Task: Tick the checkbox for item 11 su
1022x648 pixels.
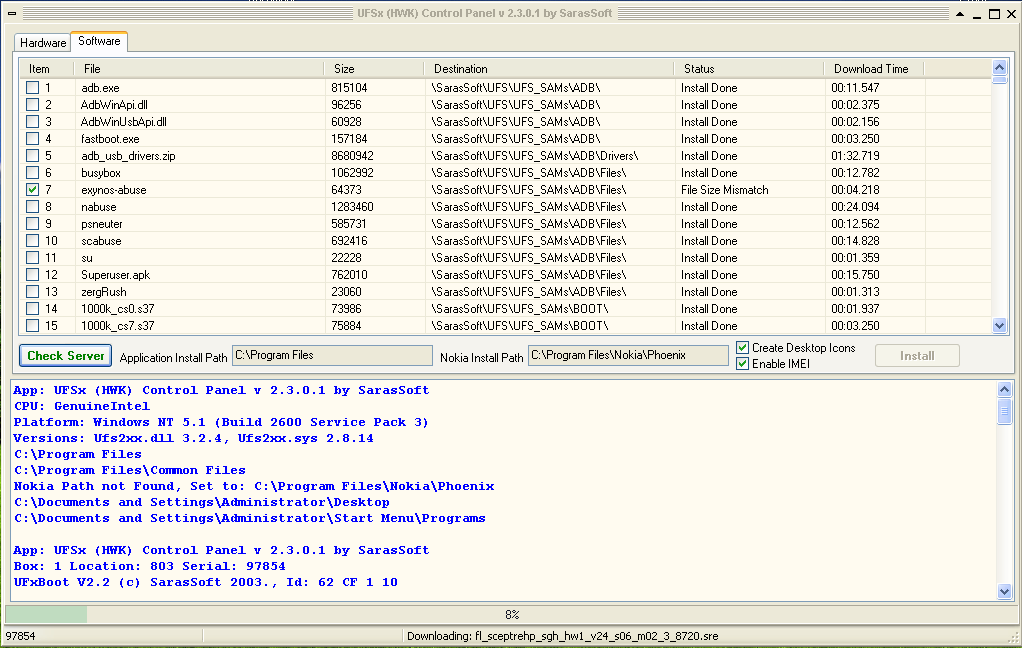Action: 33,258
